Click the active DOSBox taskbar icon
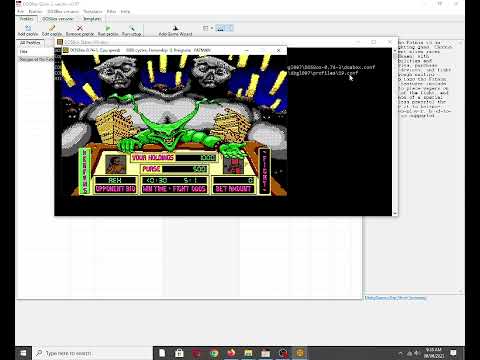The height and width of the screenshot is (360, 480). (x=300, y=353)
